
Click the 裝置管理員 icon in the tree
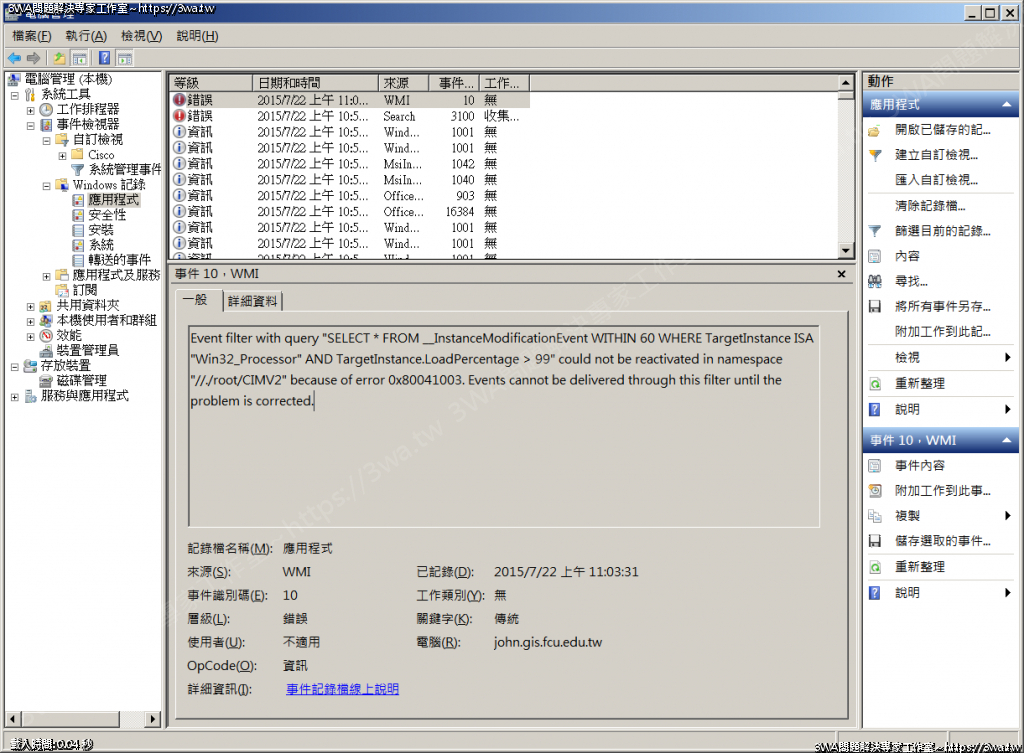click(46, 350)
